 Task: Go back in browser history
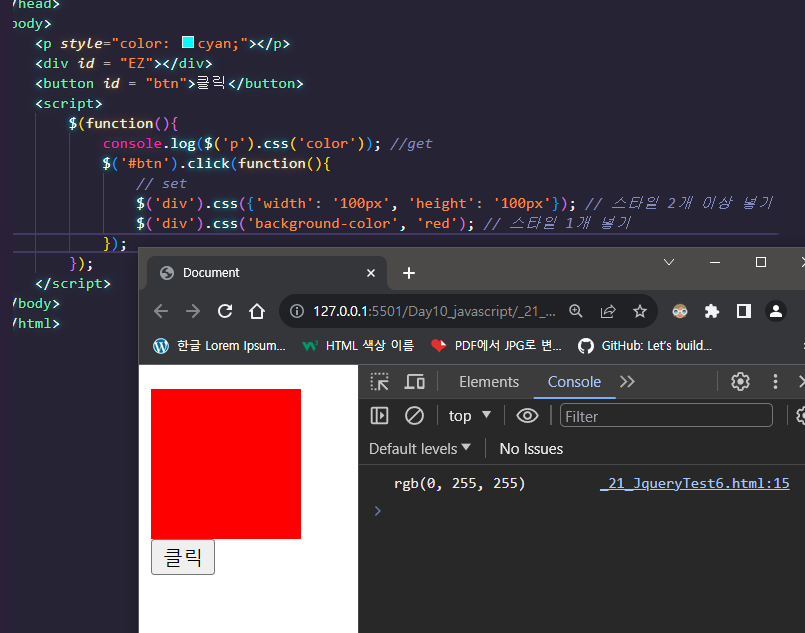point(161,311)
